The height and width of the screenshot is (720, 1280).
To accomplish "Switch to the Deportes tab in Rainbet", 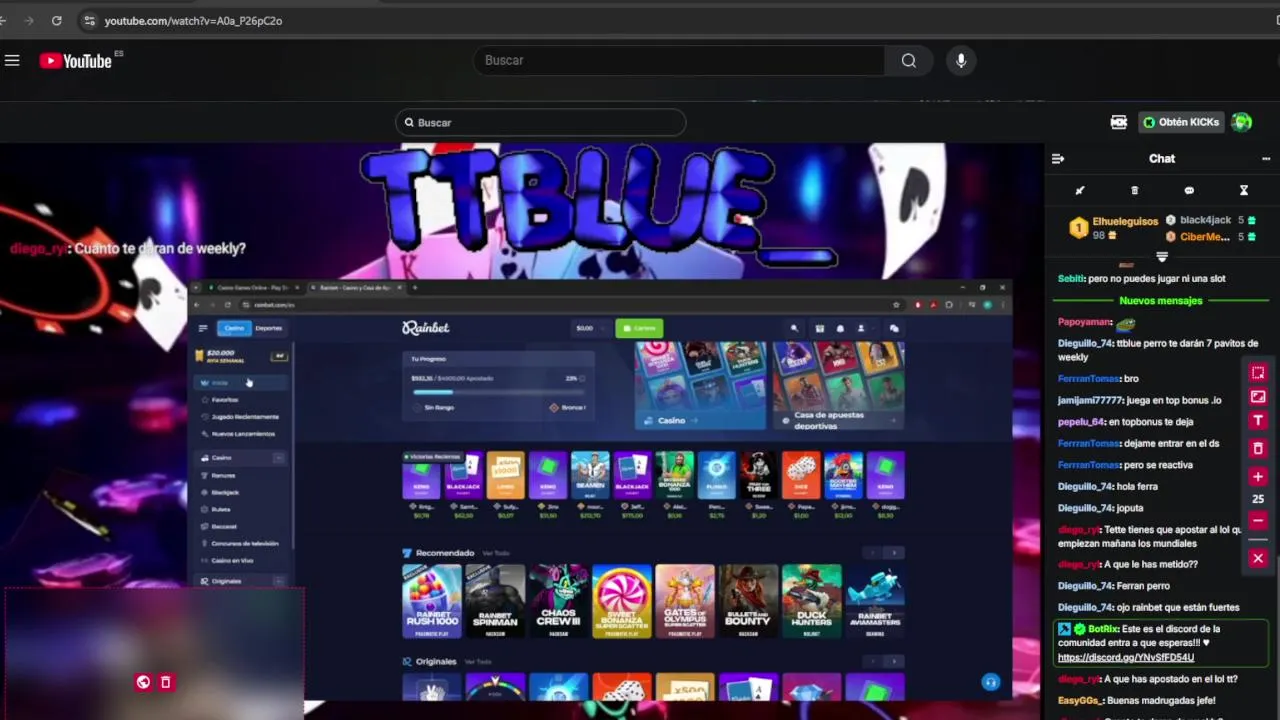I will pos(268,328).
